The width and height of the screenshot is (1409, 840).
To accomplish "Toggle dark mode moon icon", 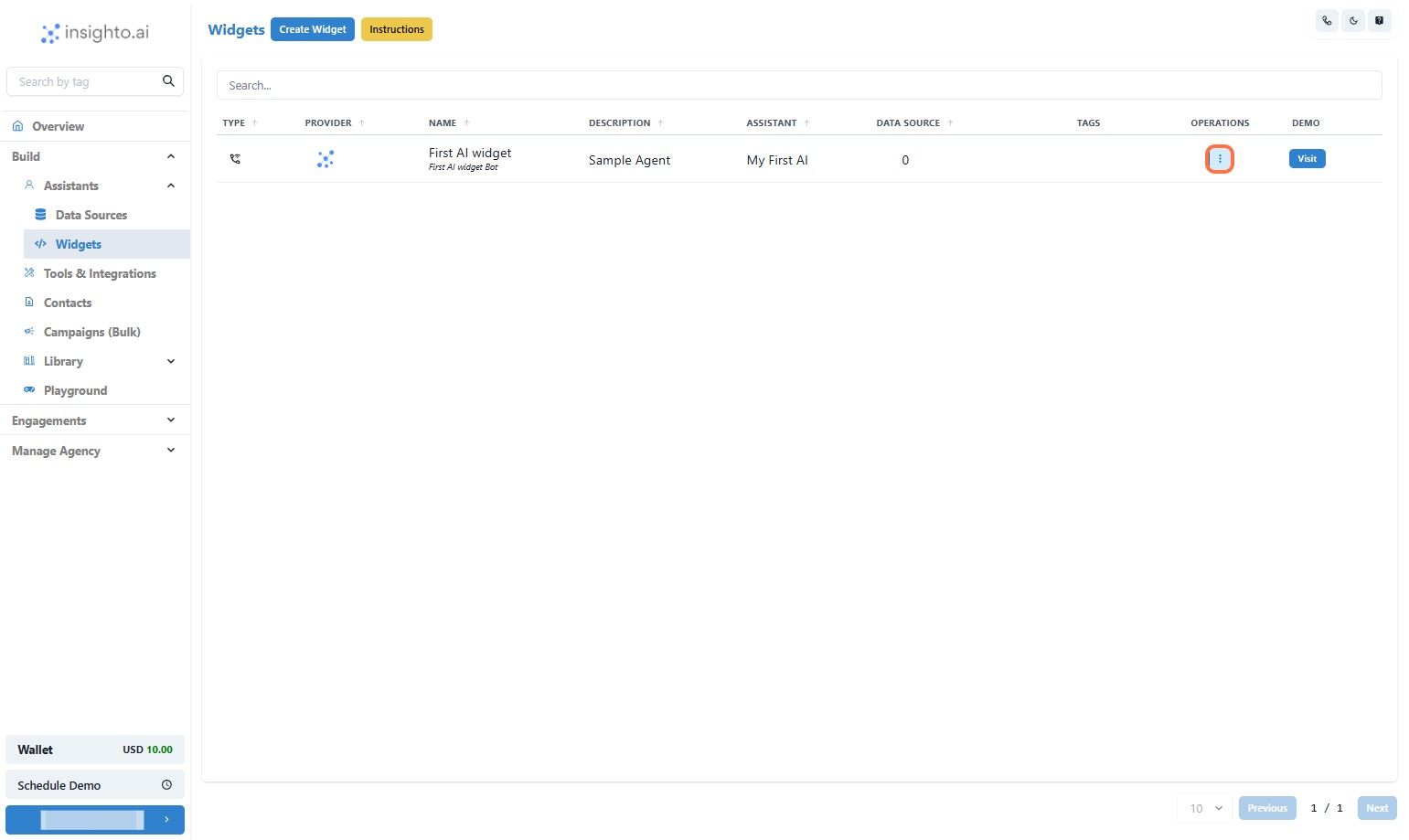I will tap(1353, 20).
